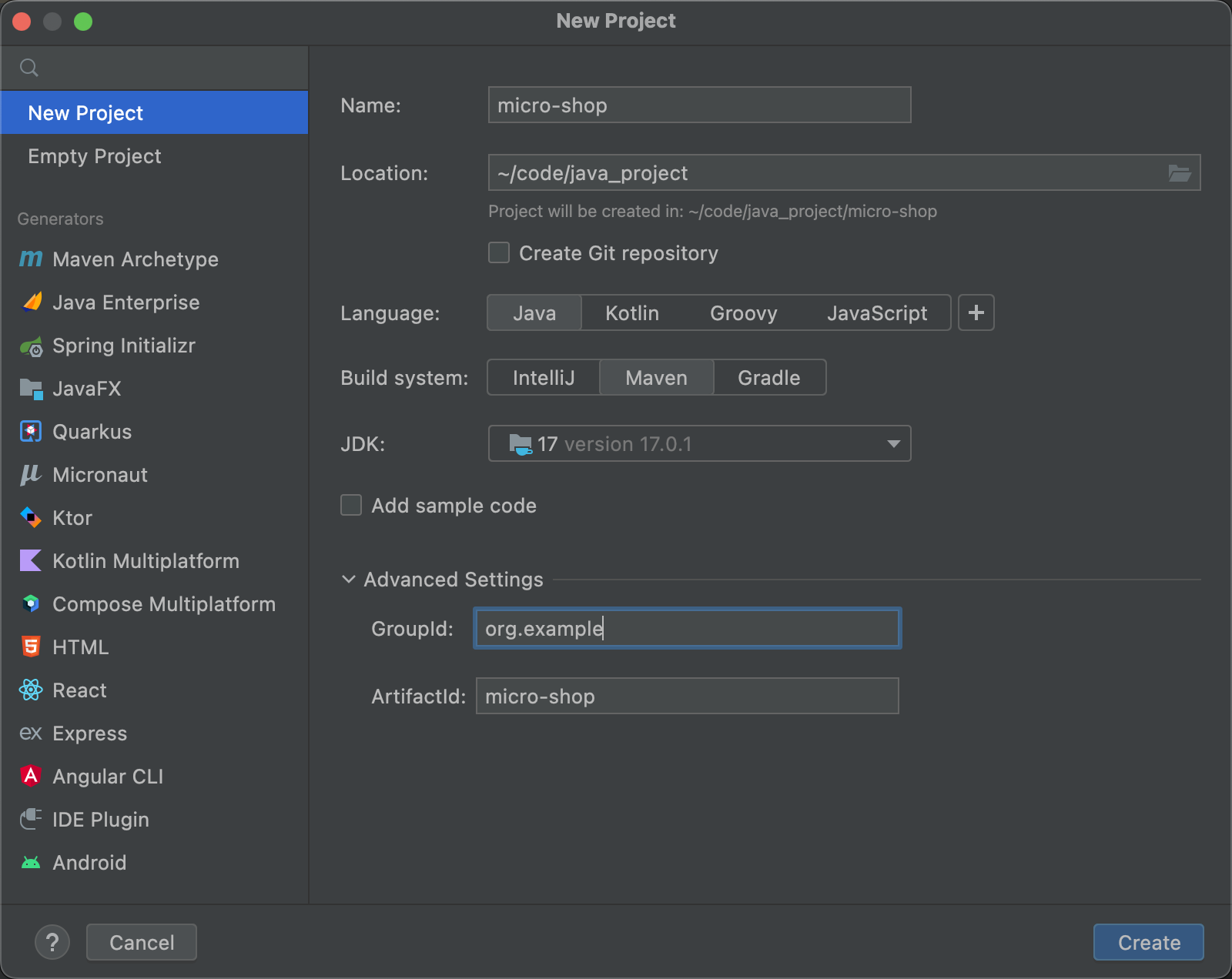
Task: Click the Quarkus icon
Action: click(31, 432)
